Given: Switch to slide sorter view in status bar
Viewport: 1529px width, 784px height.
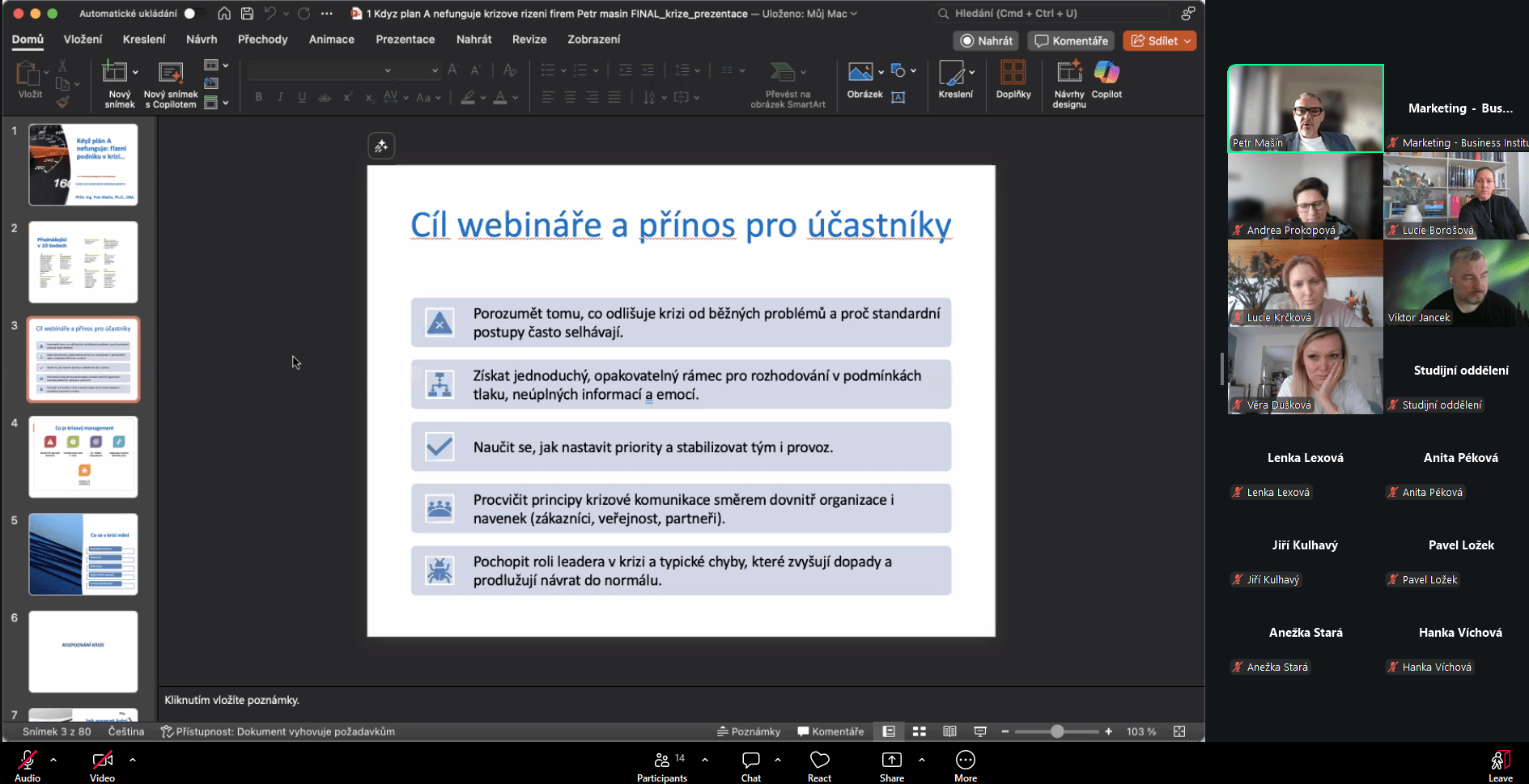Looking at the screenshot, I should click(x=920, y=731).
